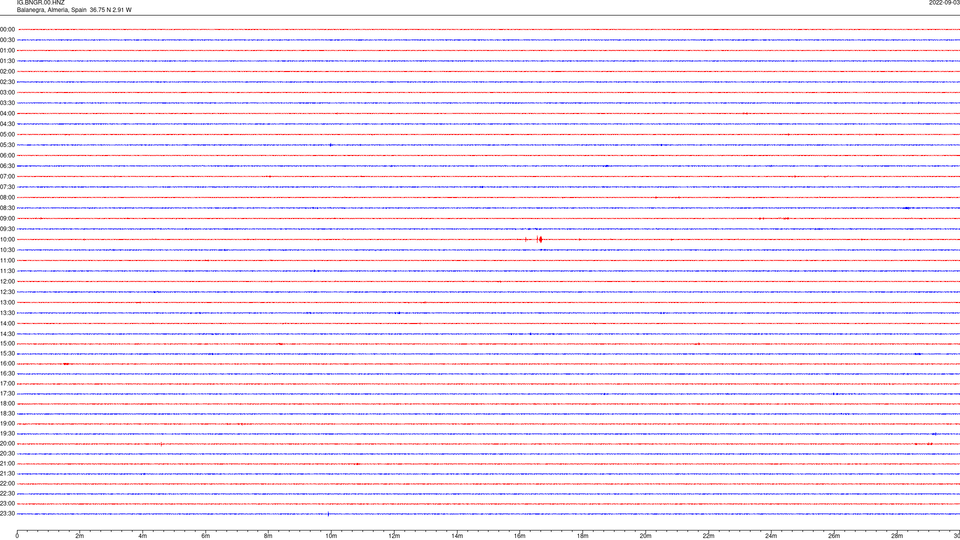Image resolution: width=960 pixels, height=540 pixels.
Task: Select the 05:00 time label
Action: [x=7, y=135]
